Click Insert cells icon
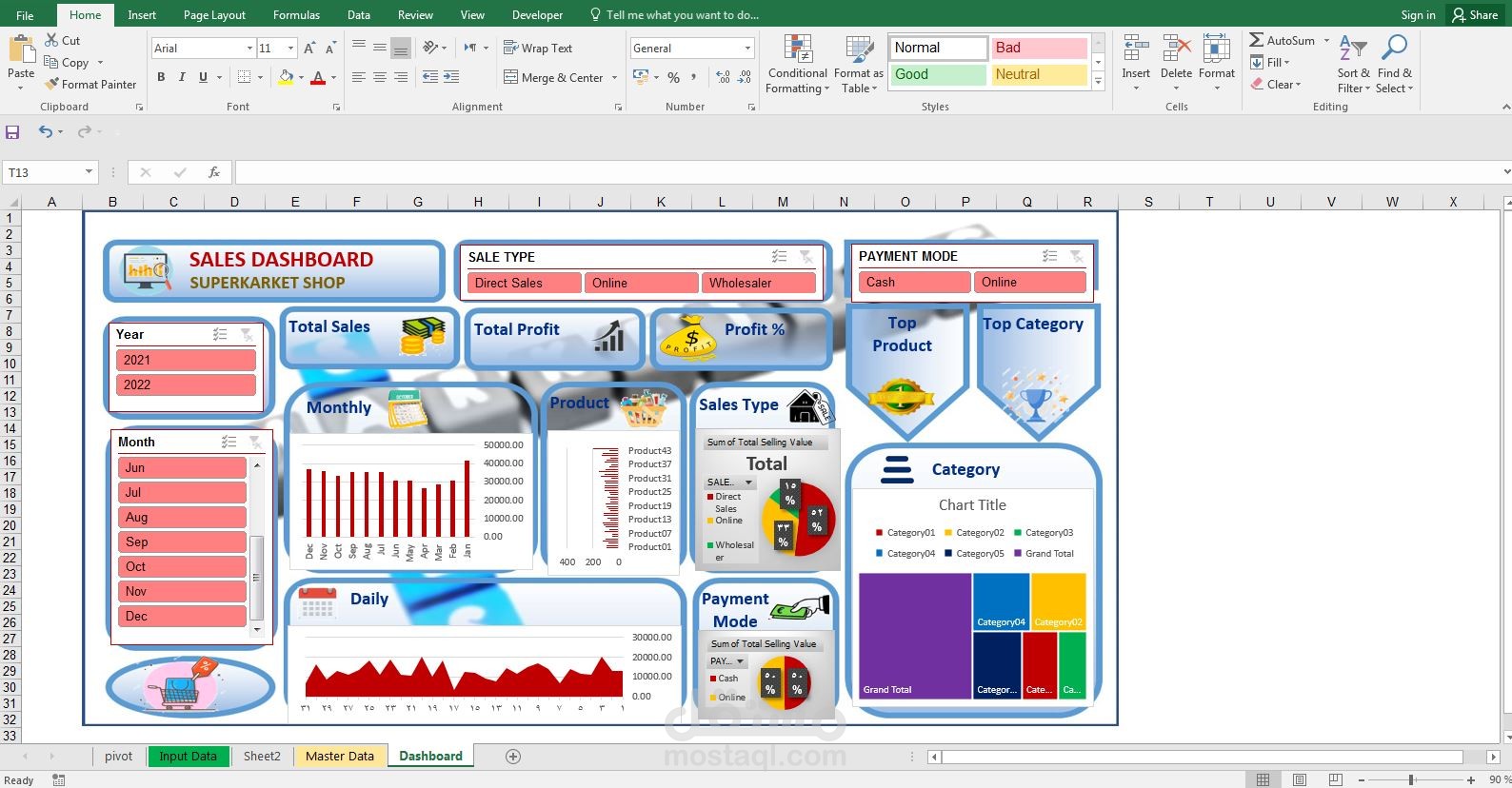Viewport: 1512px width, 788px height. [1136, 49]
